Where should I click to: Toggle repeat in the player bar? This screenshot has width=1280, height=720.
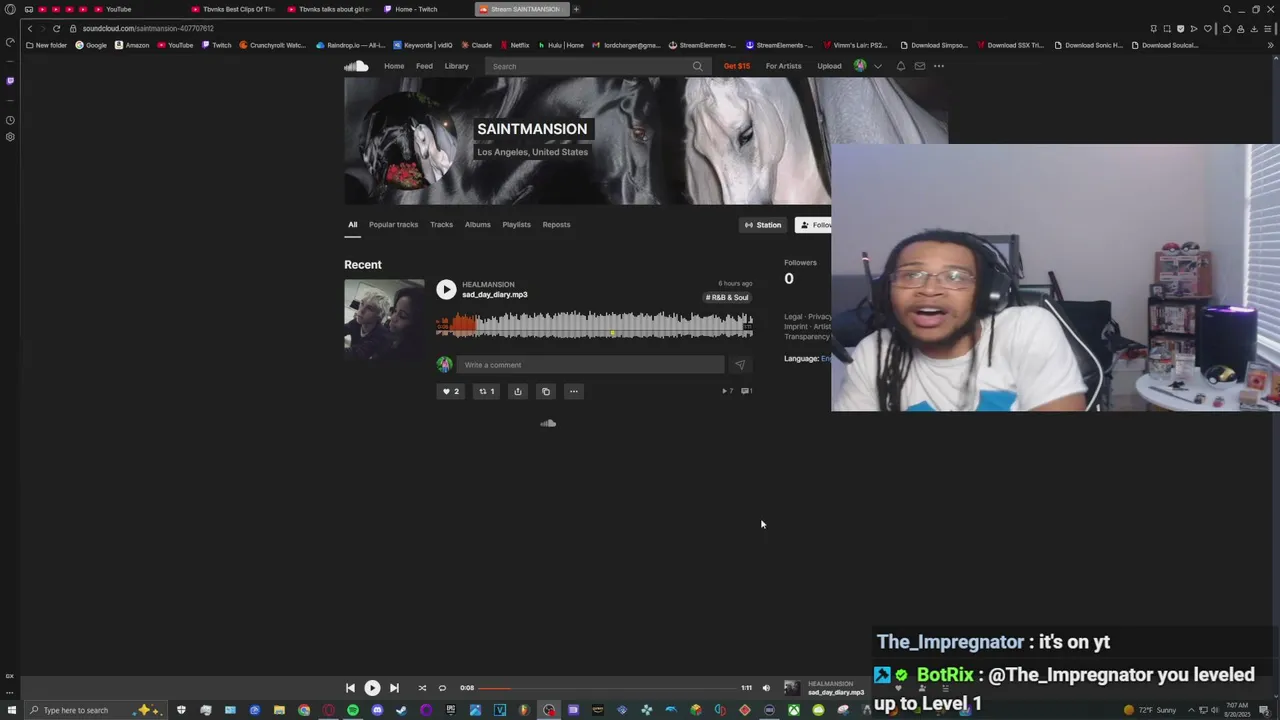(x=442, y=688)
